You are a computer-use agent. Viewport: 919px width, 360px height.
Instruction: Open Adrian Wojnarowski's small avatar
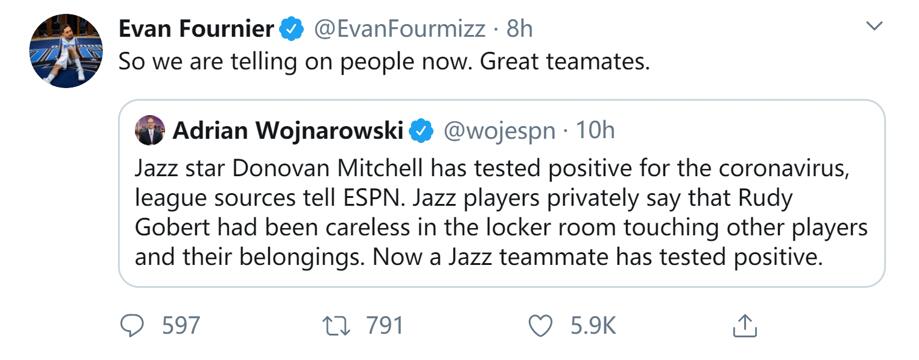149,130
